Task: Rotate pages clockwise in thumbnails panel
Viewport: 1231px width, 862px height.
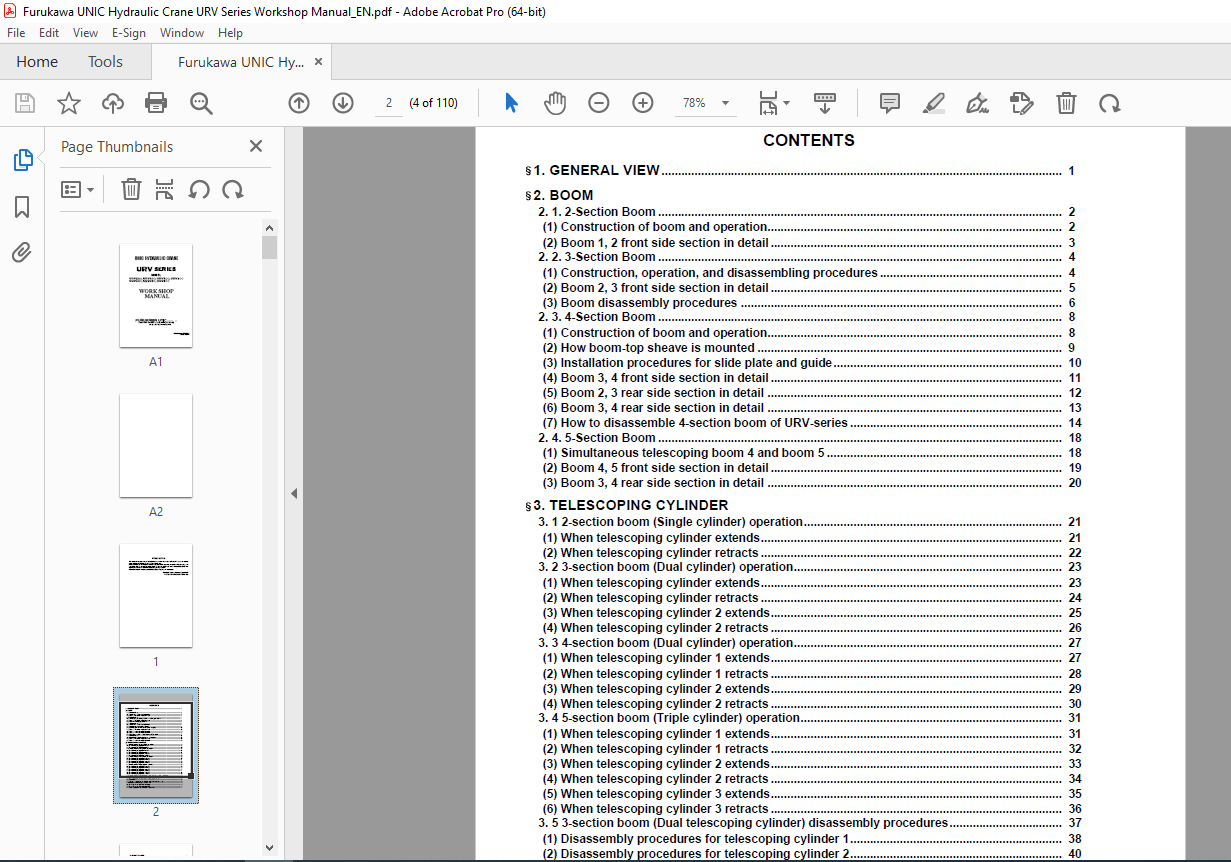Action: (x=233, y=189)
